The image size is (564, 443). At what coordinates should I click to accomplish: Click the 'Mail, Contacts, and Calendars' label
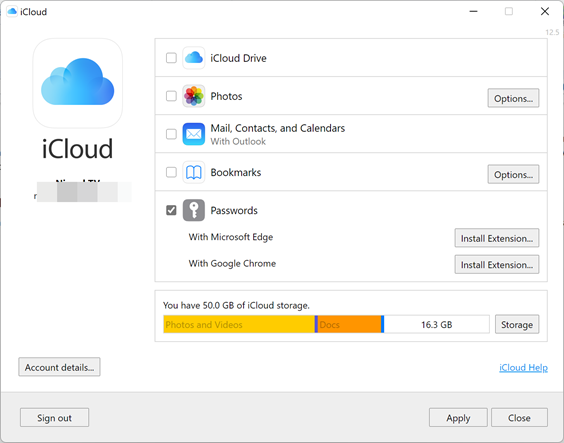click(278, 128)
